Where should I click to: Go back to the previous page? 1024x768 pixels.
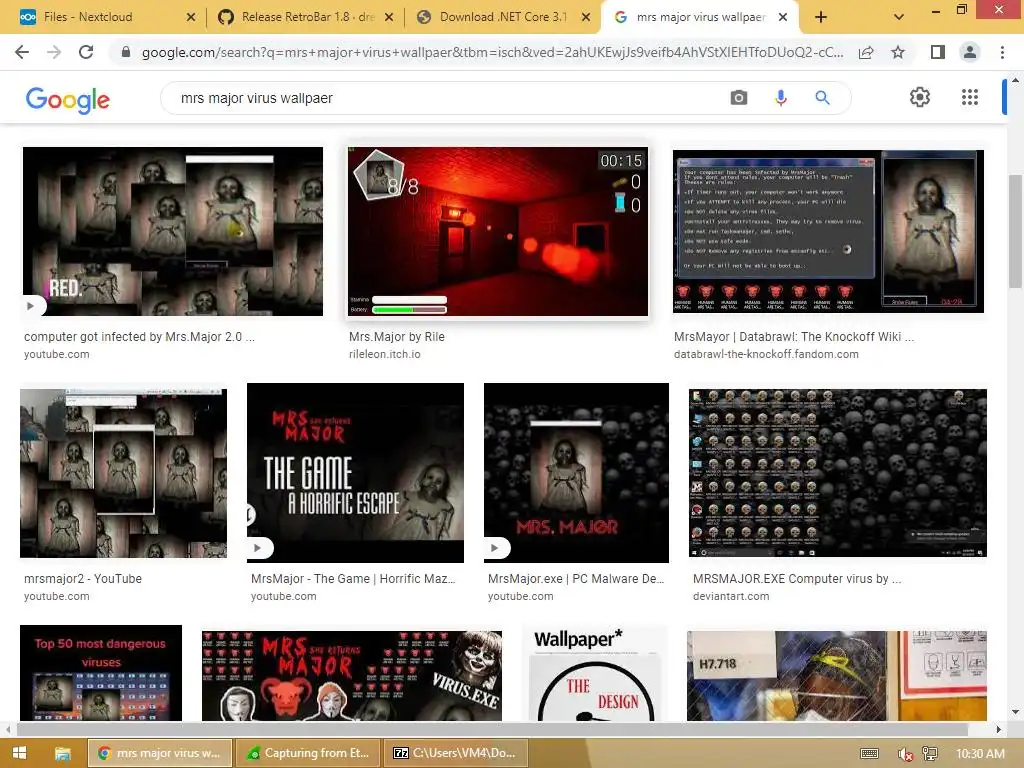[22, 52]
